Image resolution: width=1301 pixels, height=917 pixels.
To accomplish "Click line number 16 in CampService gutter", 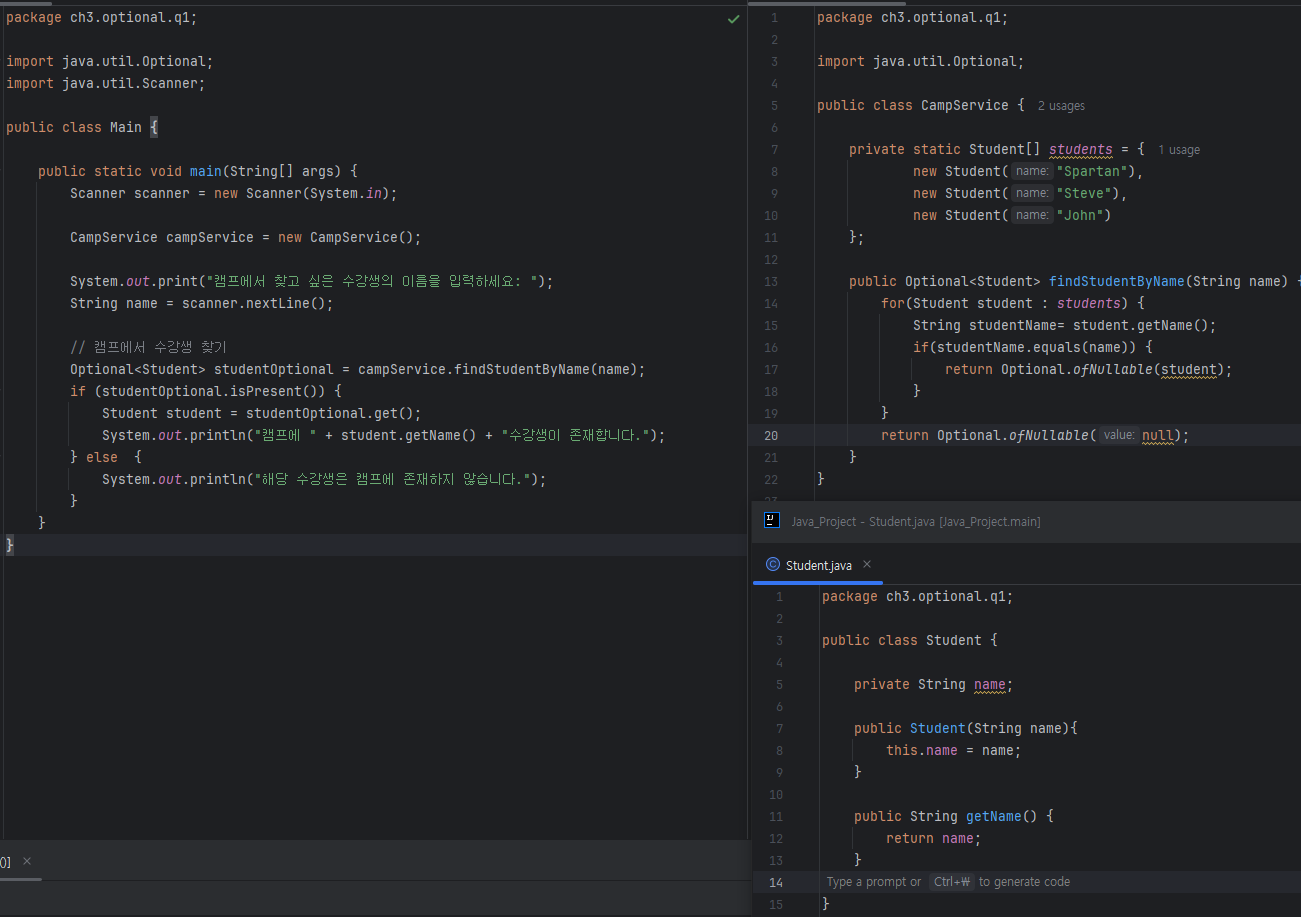I will [770, 348].
